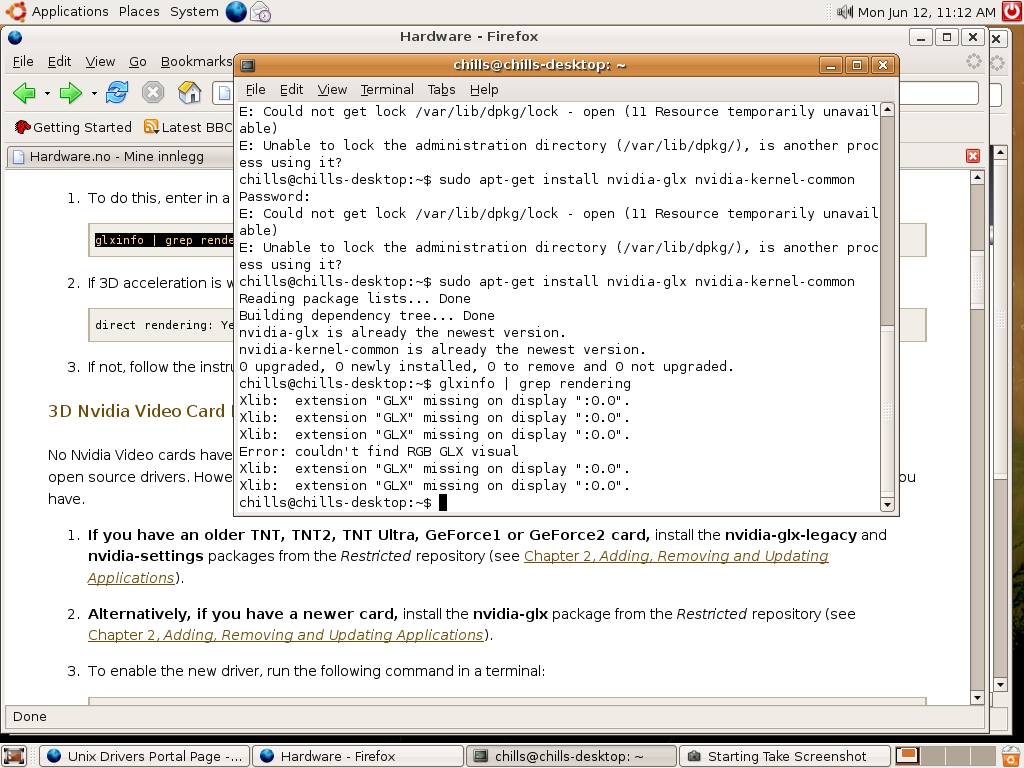Viewport: 1024px width, 768px height.
Task: Open the Back history dropdown arrow
Action: pyautogui.click(x=47, y=94)
